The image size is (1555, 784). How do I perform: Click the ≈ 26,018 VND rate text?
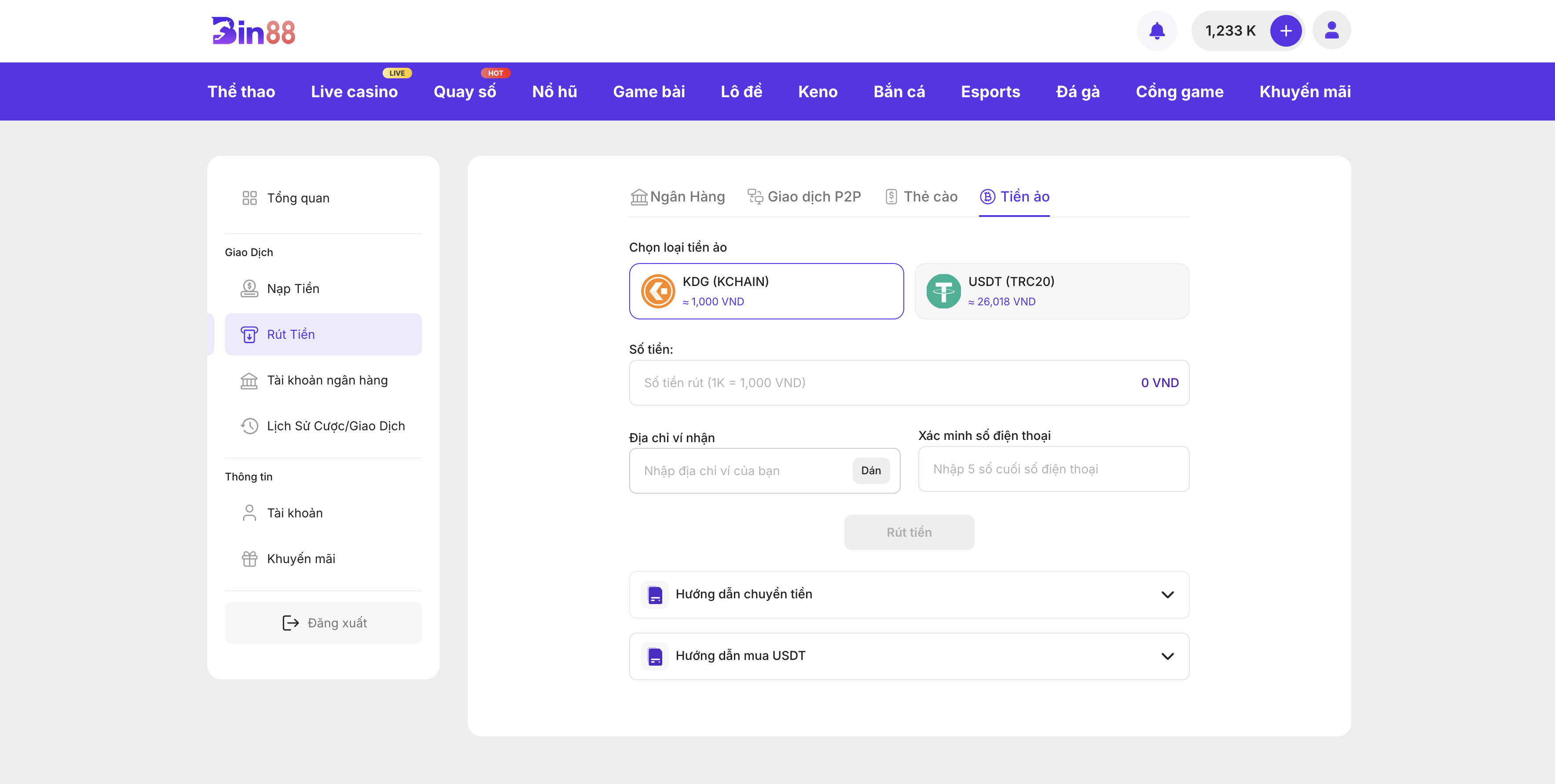(x=1001, y=302)
